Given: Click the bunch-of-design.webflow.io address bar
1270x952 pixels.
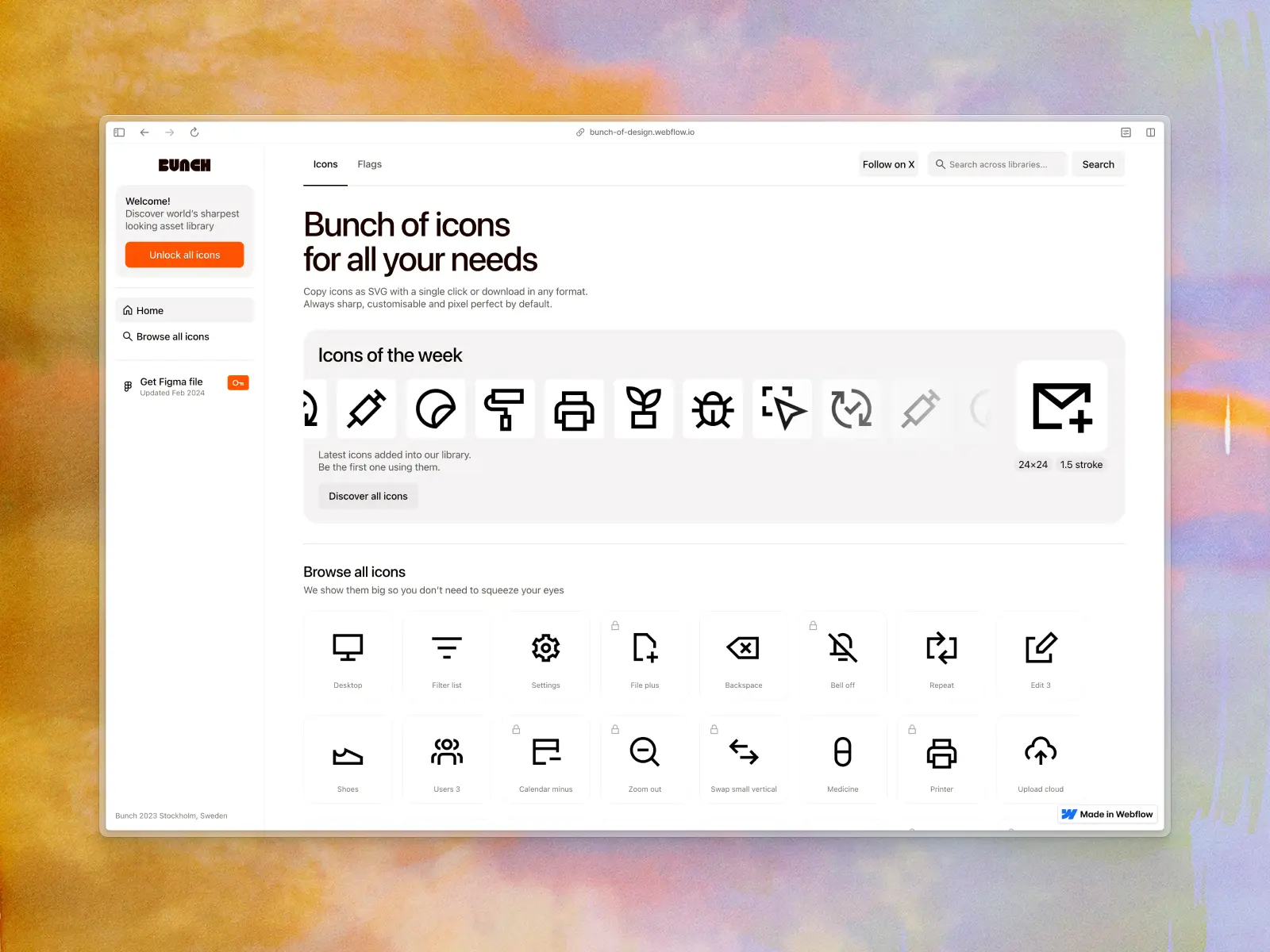Looking at the screenshot, I should point(635,132).
